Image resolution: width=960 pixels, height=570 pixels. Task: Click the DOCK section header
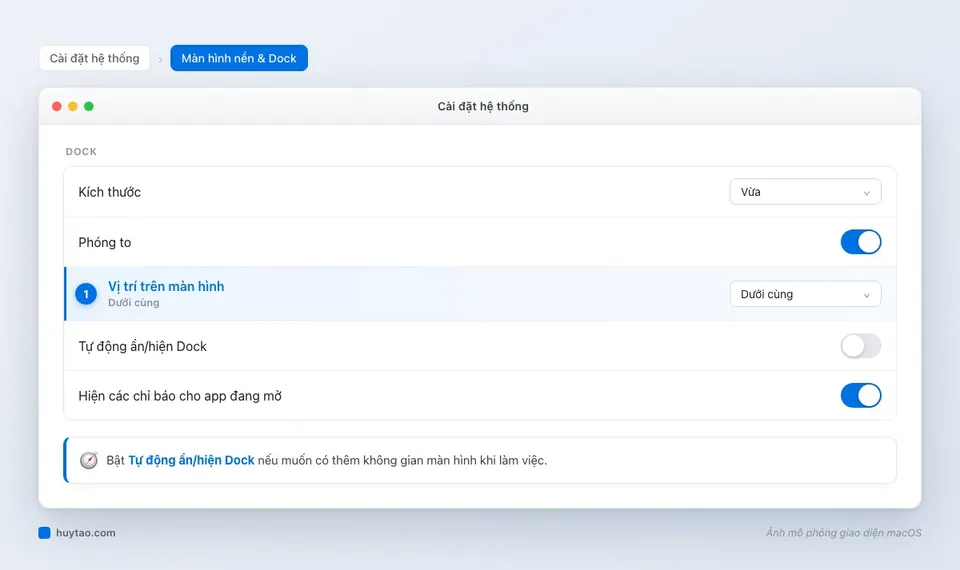tap(81, 152)
